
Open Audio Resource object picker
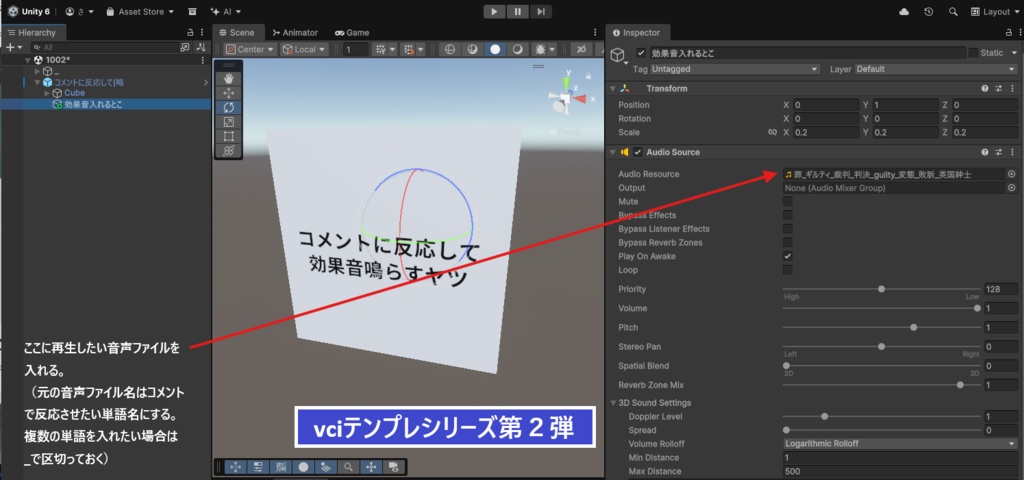1012,174
